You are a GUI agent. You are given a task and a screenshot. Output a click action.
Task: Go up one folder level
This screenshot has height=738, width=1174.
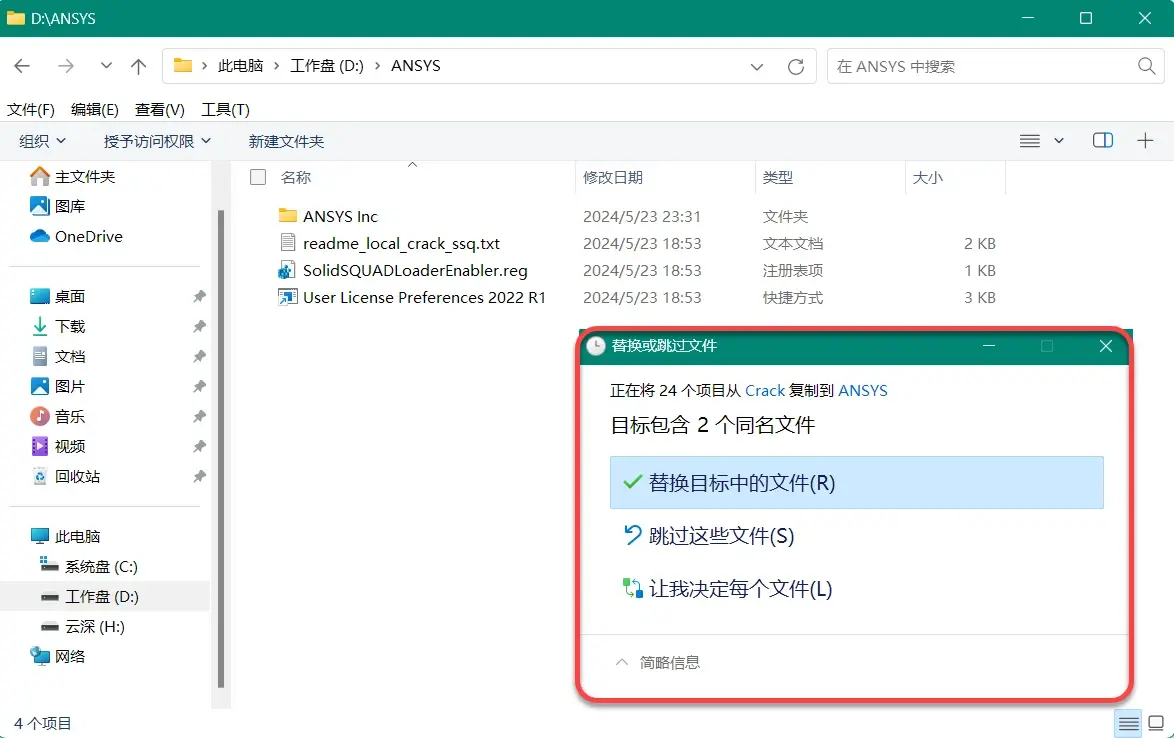(139, 66)
